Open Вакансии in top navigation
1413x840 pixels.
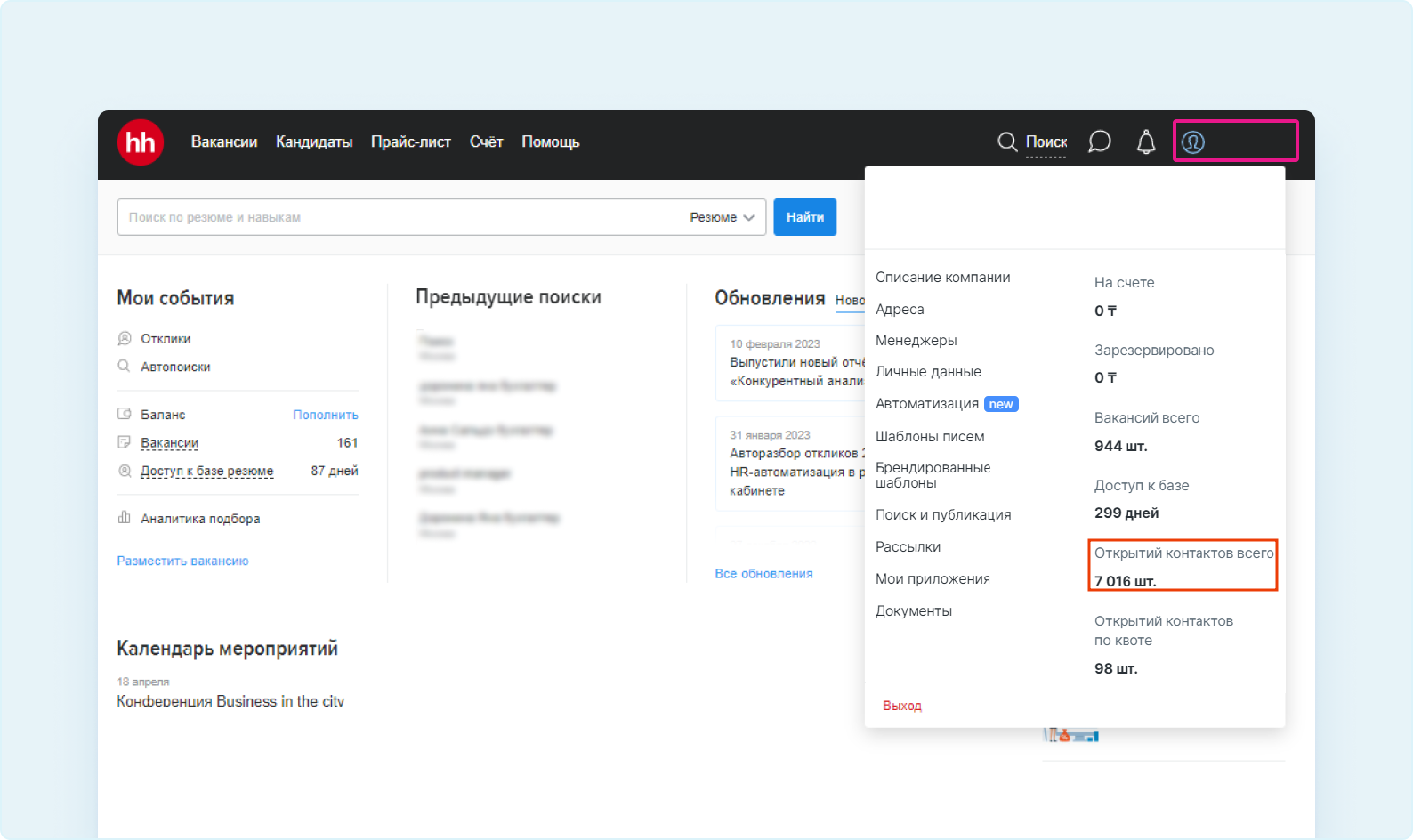pos(224,142)
